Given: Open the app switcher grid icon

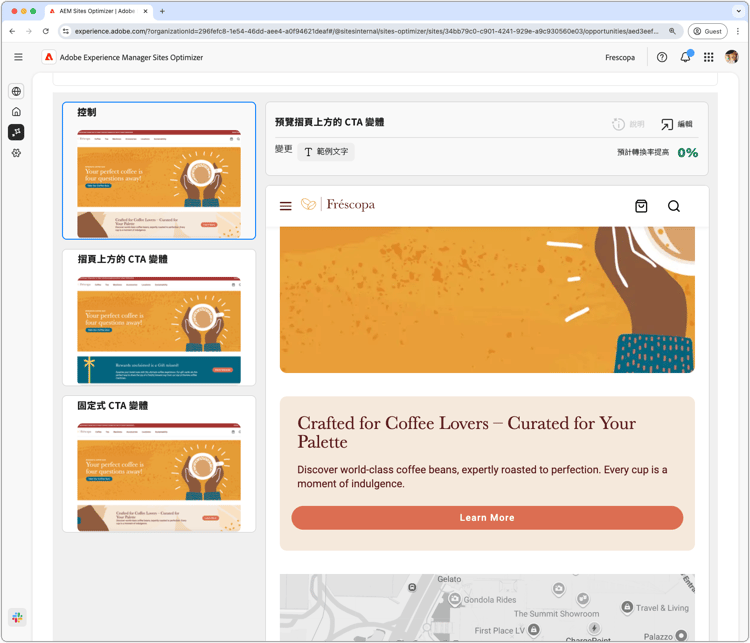Looking at the screenshot, I should 708,57.
